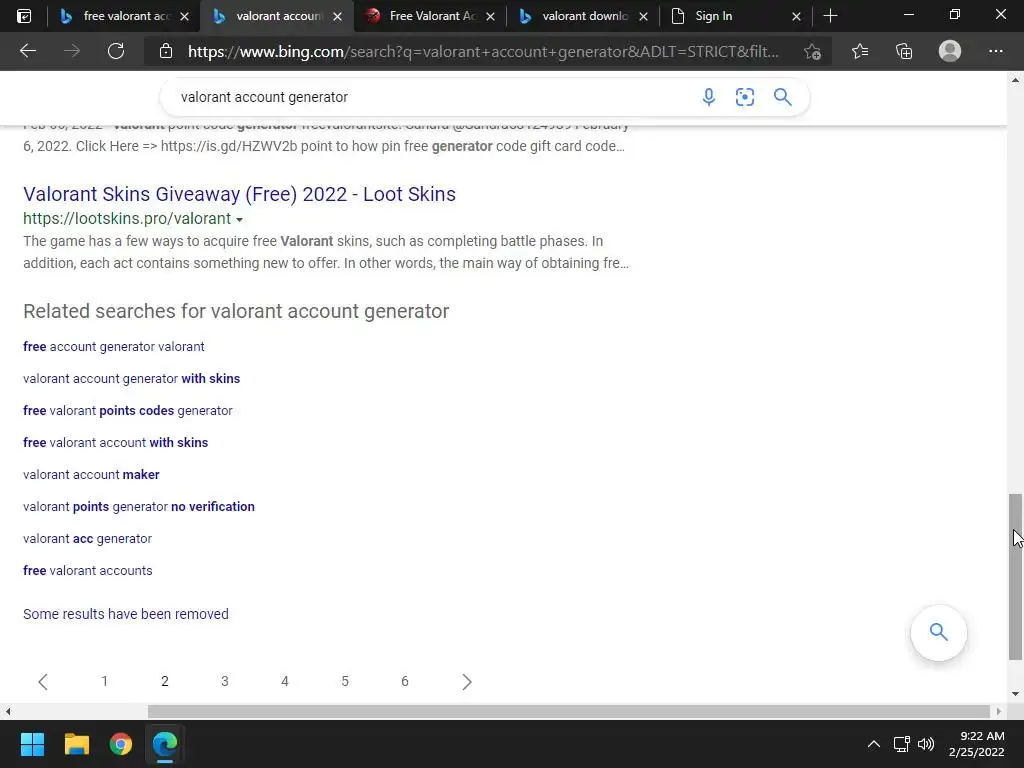The width and height of the screenshot is (1024, 768).
Task: Click the https://lootskins.pro/valorant URL
Action: point(127,219)
